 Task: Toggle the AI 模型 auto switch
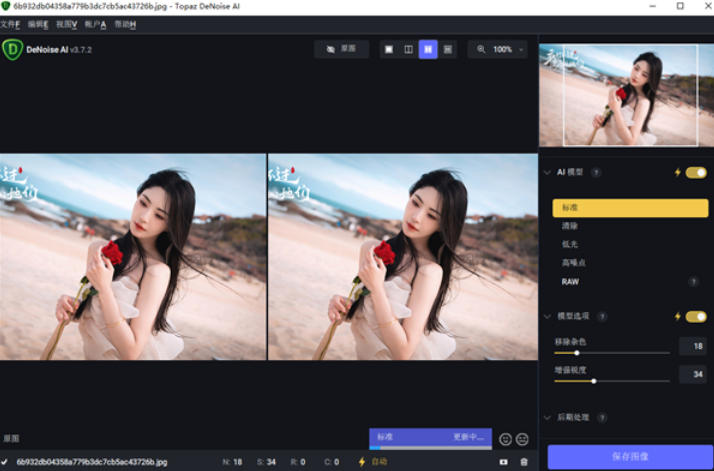coord(695,172)
